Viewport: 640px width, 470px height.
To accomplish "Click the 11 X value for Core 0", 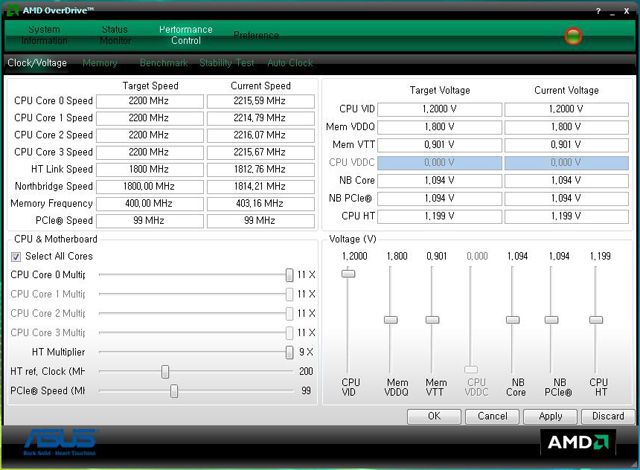I will [x=306, y=275].
